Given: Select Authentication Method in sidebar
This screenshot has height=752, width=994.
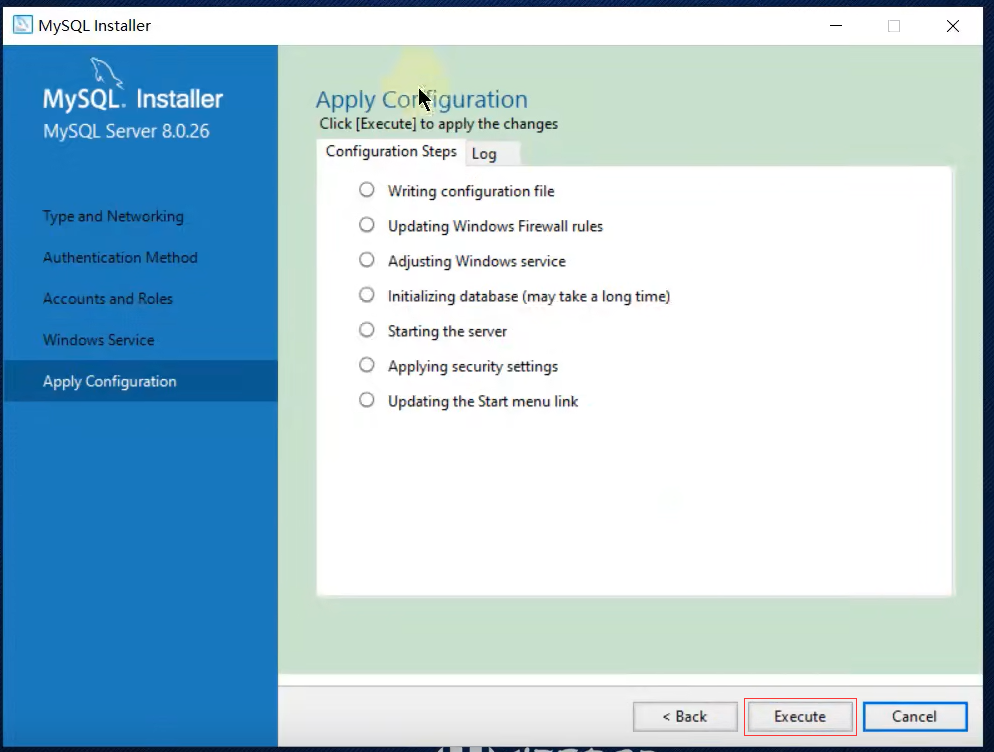Looking at the screenshot, I should pos(120,258).
